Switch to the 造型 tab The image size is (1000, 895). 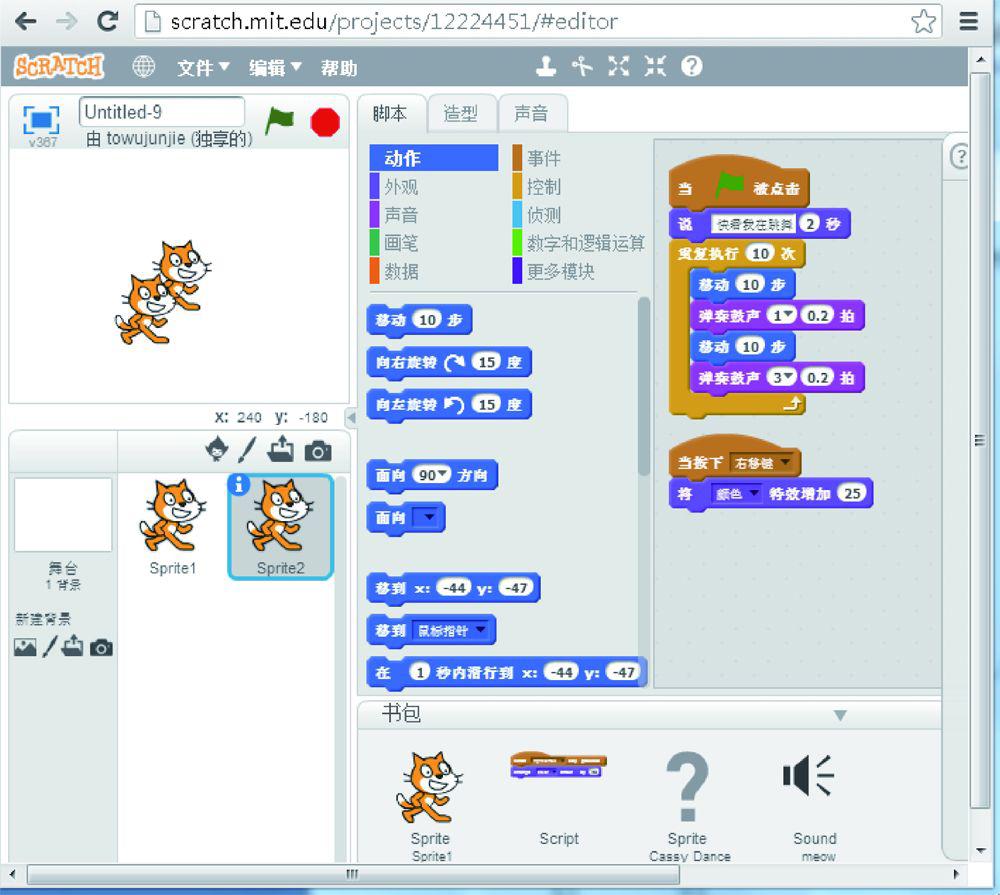(x=460, y=114)
